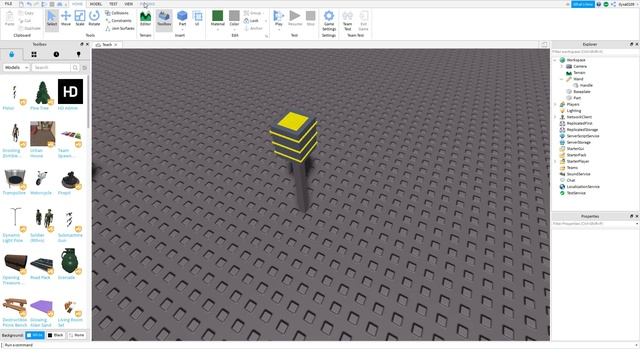Click the Lock button
640x360 pixels.
[251, 20]
